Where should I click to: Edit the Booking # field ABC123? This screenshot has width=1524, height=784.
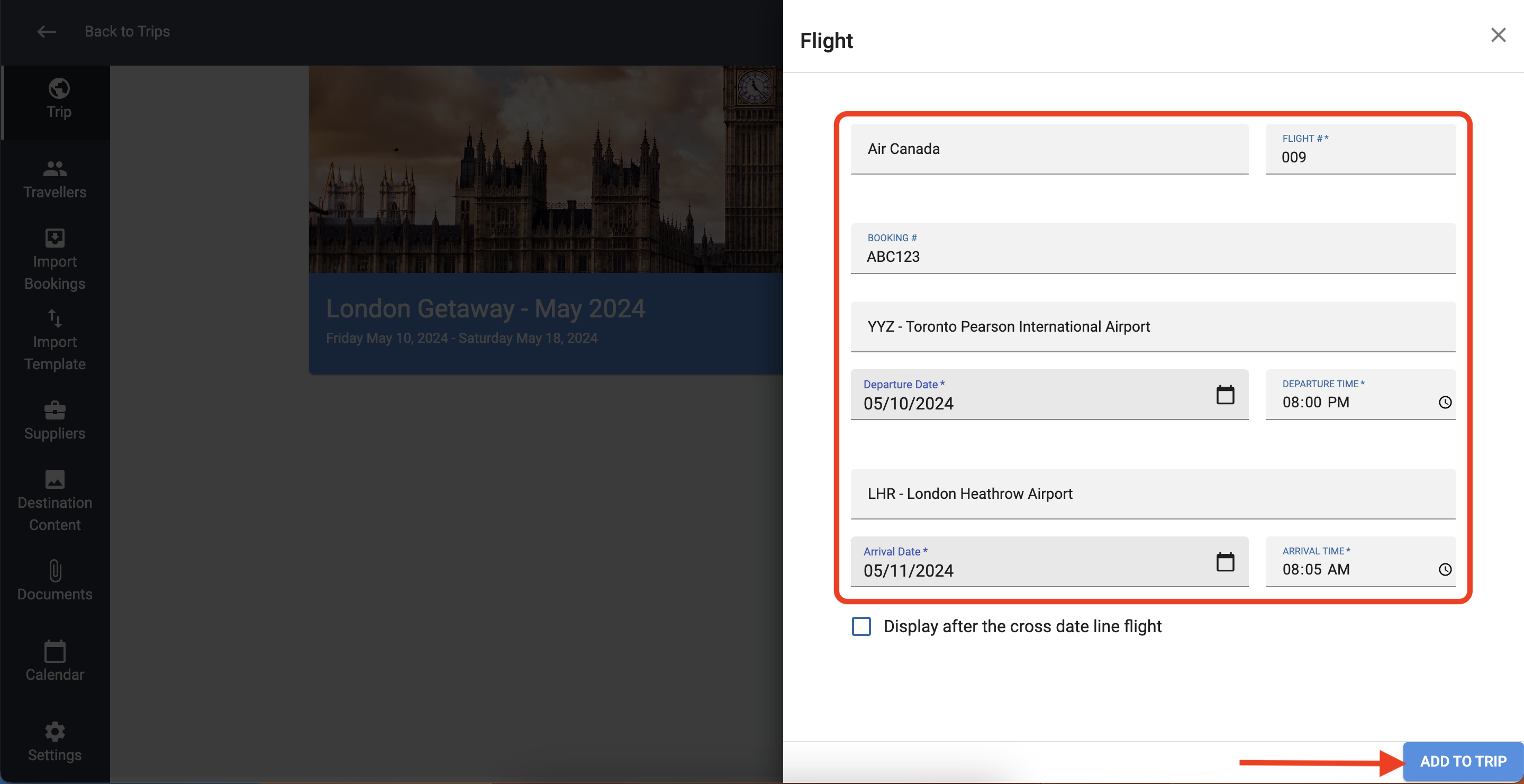point(1153,248)
